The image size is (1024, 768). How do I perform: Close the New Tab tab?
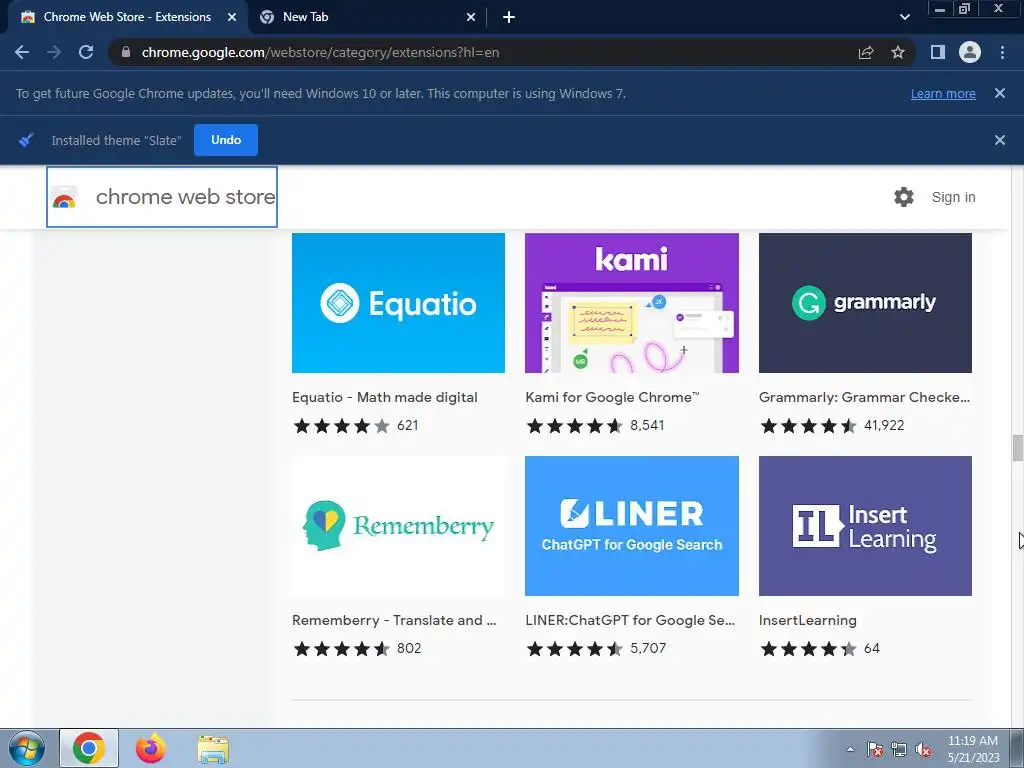point(471,17)
